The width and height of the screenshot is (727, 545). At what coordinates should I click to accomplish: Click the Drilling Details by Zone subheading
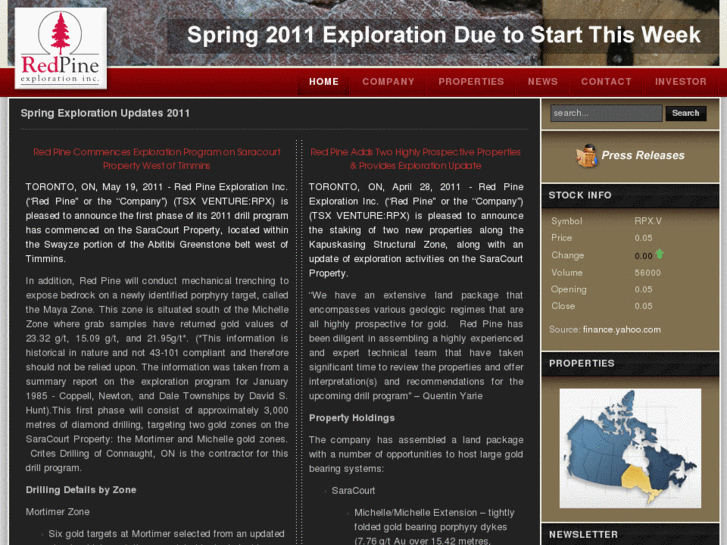[81, 490]
